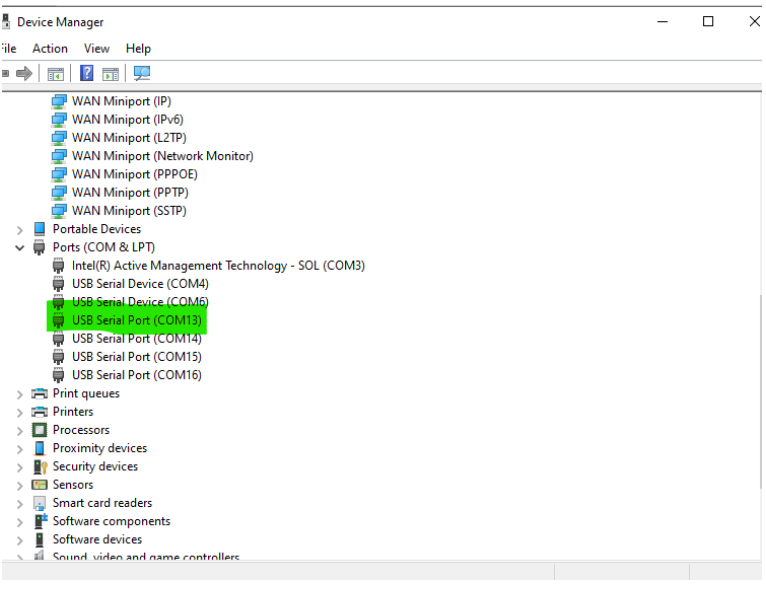Click the Software devices category icon
Image resolution: width=766 pixels, height=589 pixels.
coord(39,540)
